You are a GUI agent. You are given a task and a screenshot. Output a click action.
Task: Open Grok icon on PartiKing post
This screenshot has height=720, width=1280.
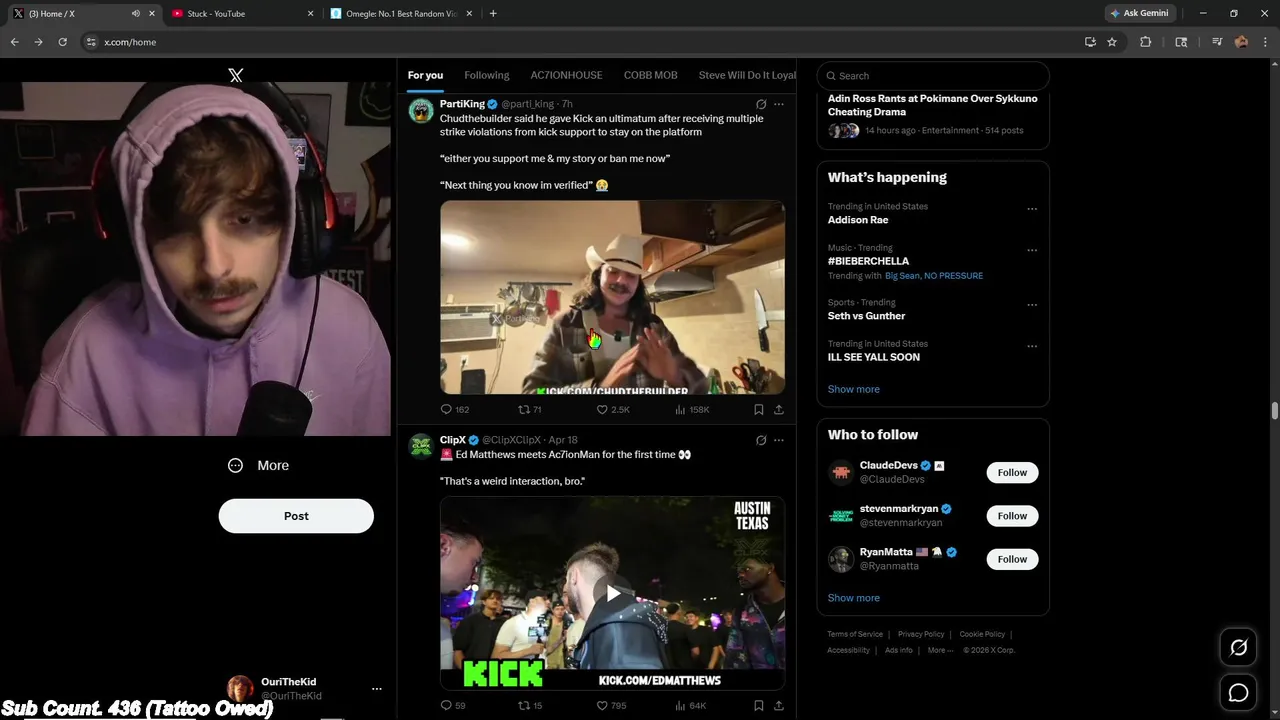click(761, 104)
